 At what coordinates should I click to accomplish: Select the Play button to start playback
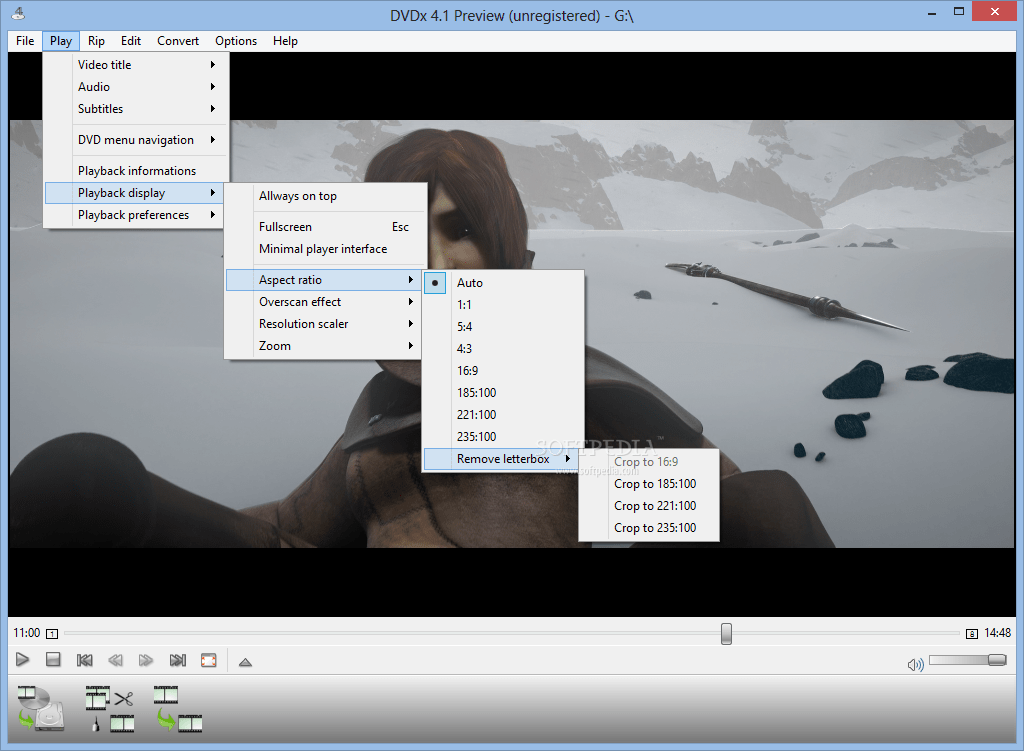coord(22,660)
